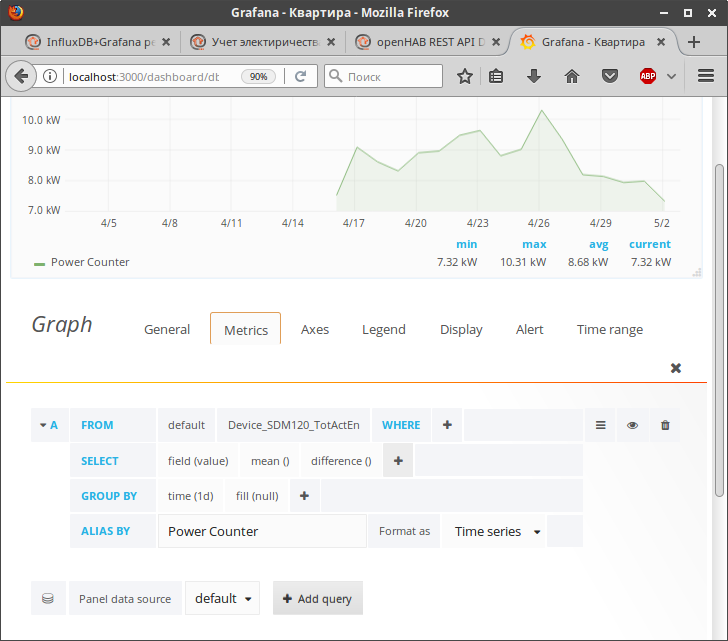Viewport: 728px width, 641px height.
Task: Open the Legend panel editor tab
Action: coord(384,330)
